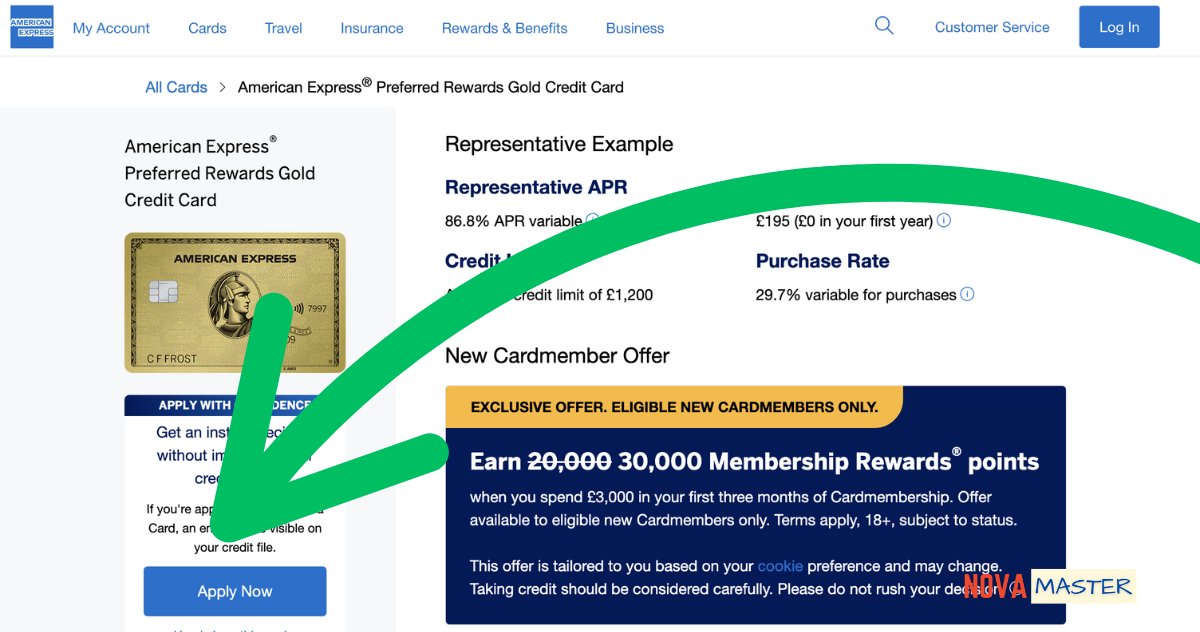Screen dimensions: 1200x632
Task: Click the Nova Master watermark logo
Action: coord(1049,586)
